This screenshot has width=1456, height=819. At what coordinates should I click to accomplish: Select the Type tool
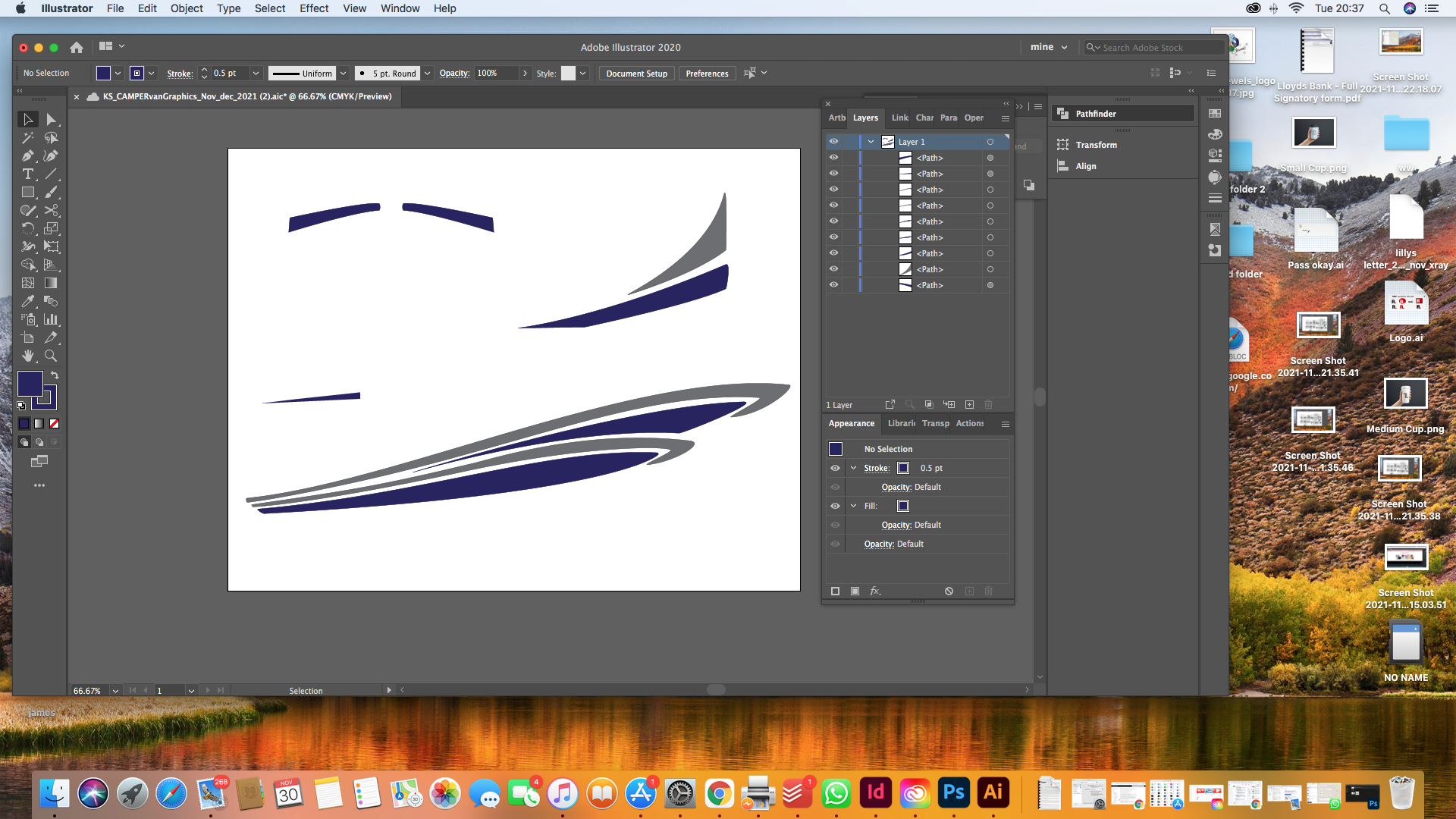point(28,174)
